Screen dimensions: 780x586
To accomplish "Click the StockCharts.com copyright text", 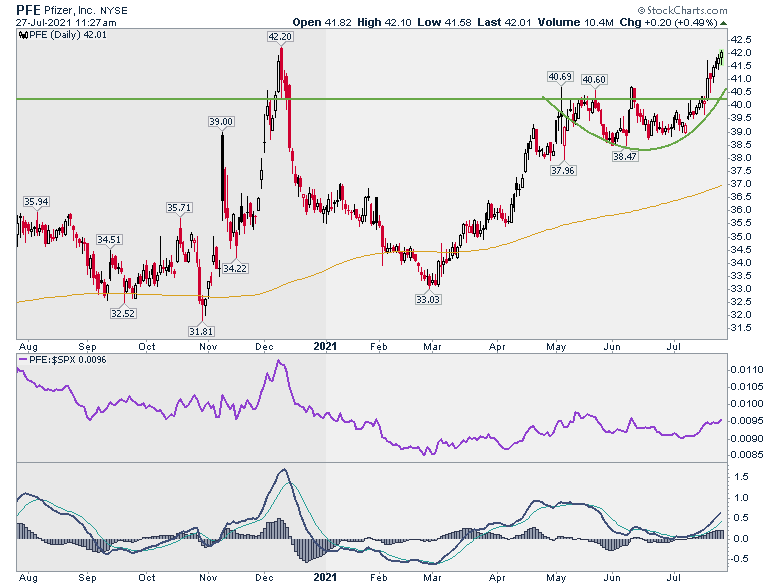I will click(682, 10).
